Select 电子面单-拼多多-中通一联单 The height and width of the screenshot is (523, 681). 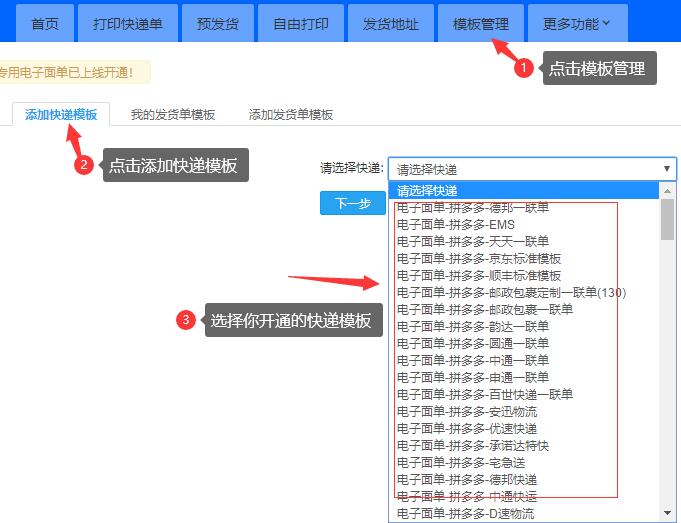(x=523, y=360)
